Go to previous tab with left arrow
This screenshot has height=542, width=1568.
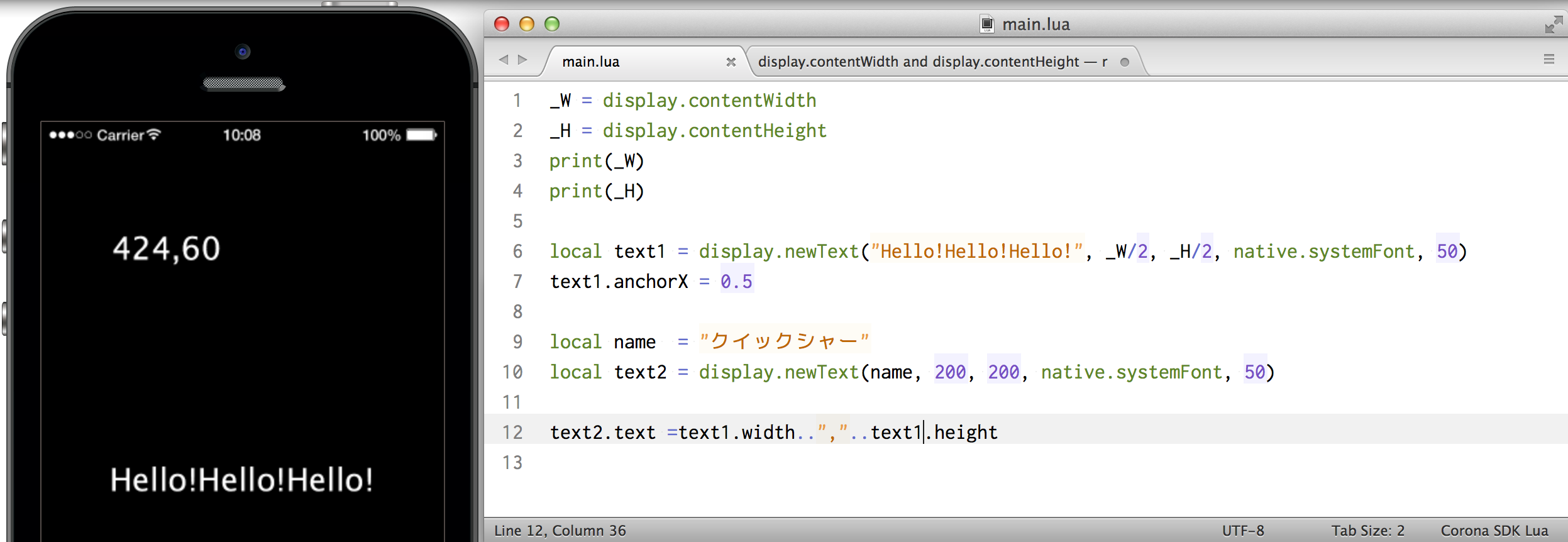click(503, 60)
